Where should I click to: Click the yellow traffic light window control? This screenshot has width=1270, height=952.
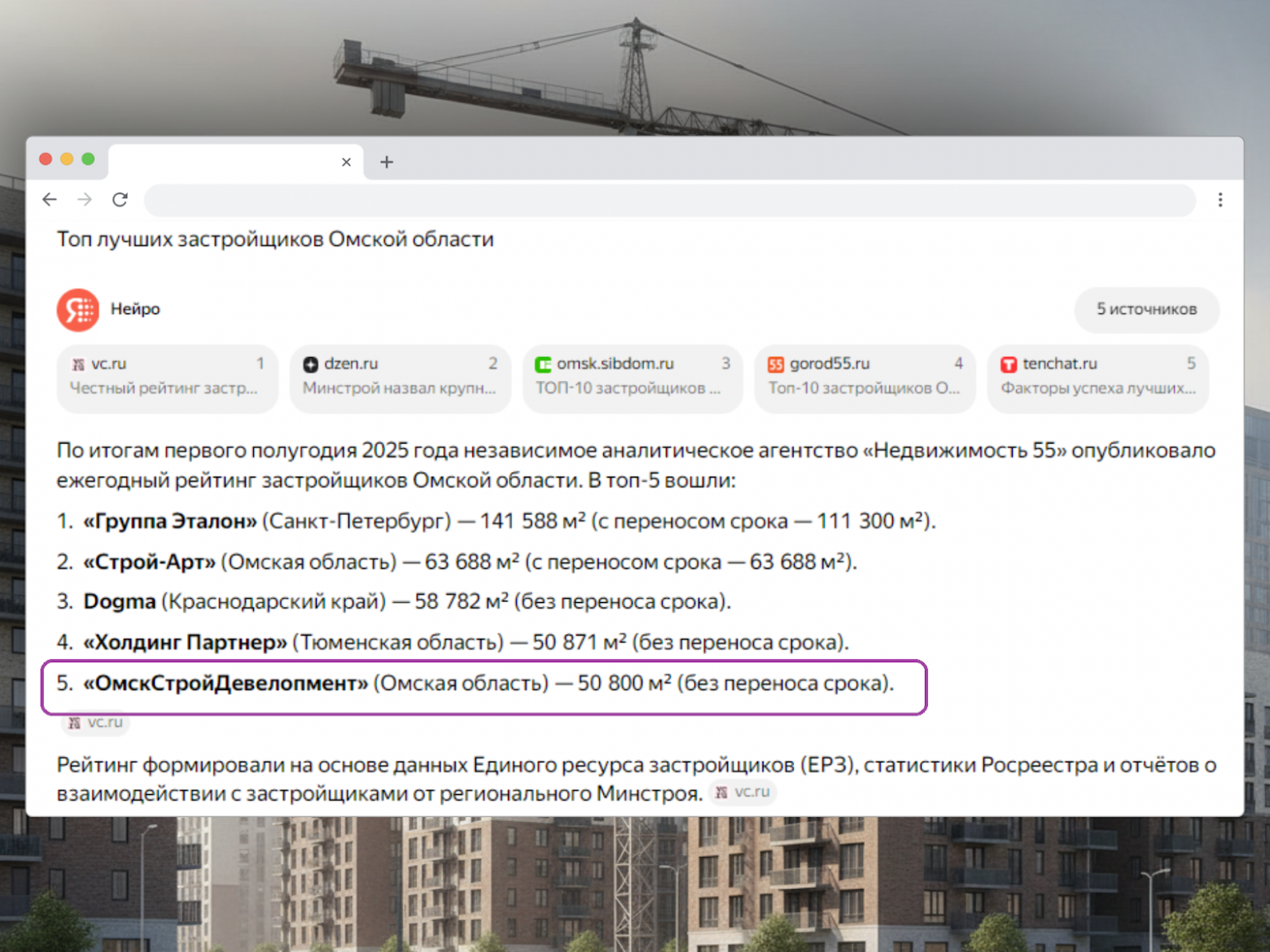[67, 159]
